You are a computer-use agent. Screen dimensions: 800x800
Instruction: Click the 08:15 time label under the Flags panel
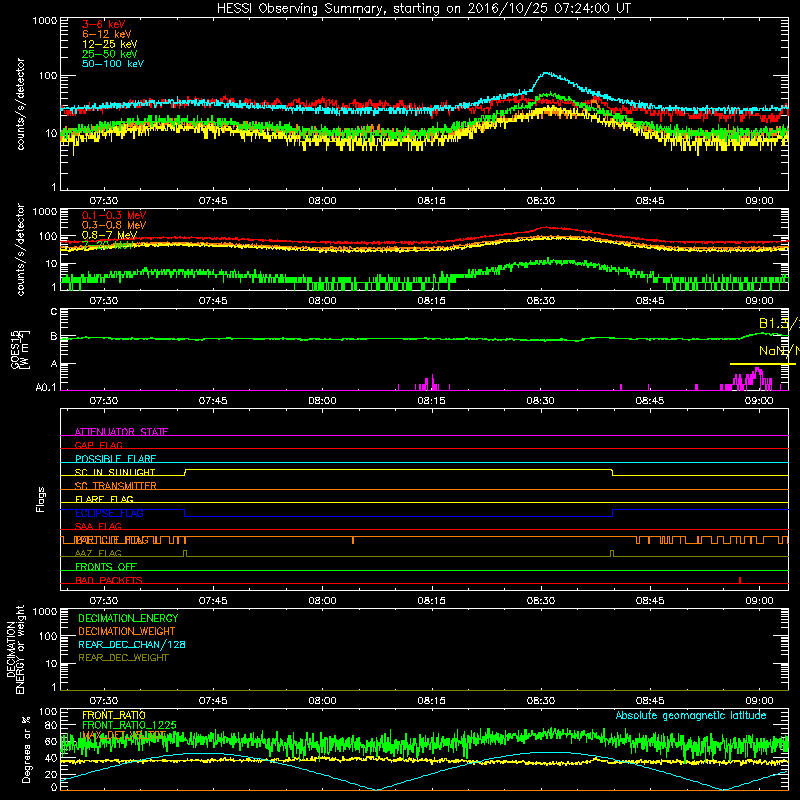[431, 600]
